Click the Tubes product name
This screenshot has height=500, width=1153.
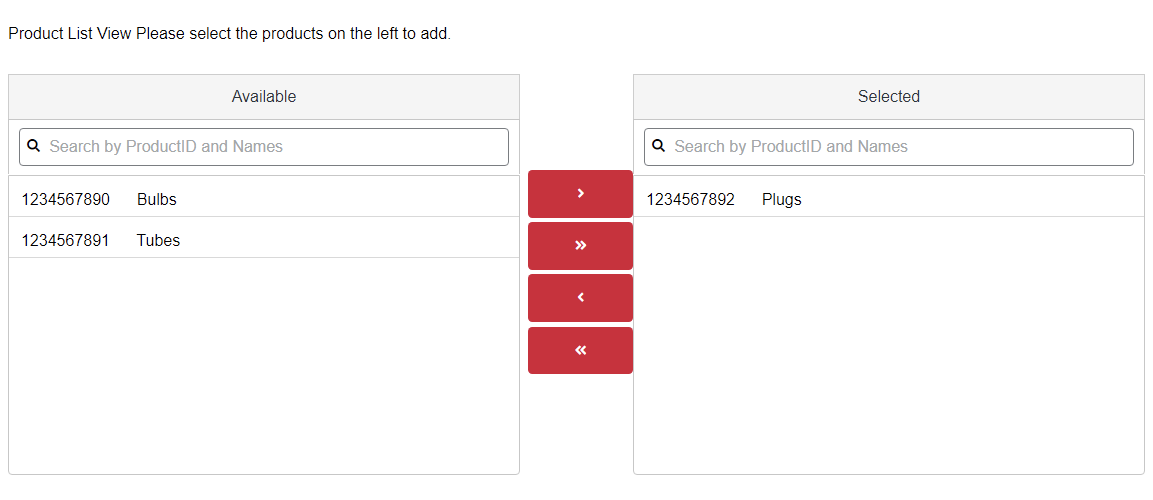[158, 240]
